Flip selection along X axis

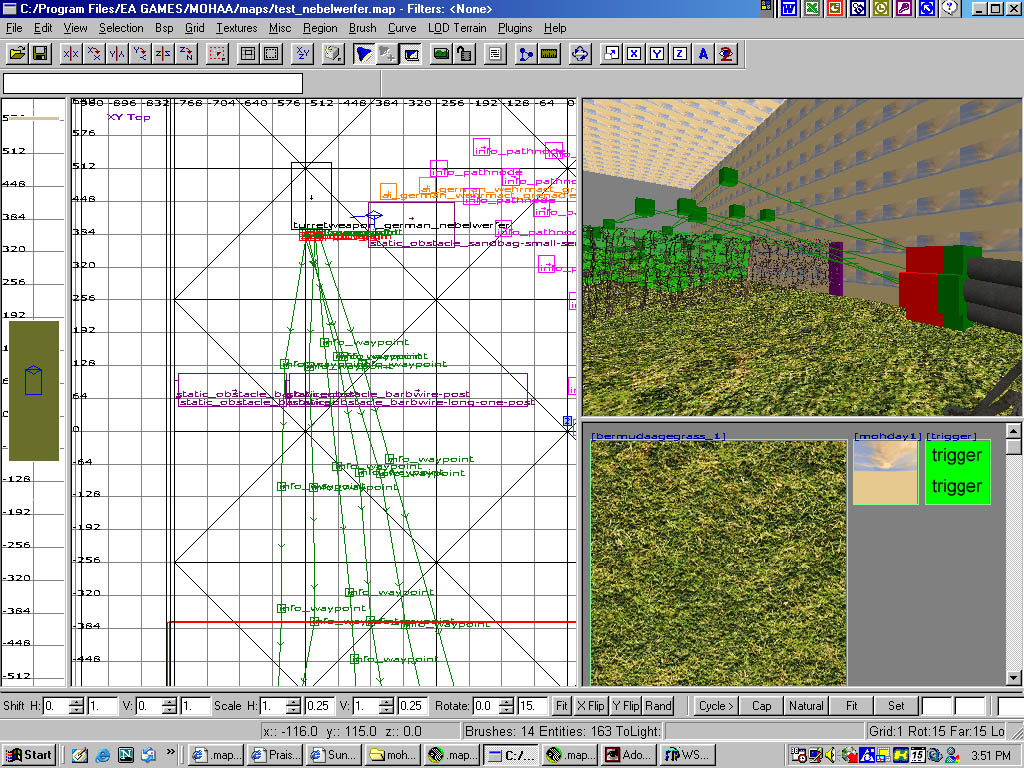71,53
